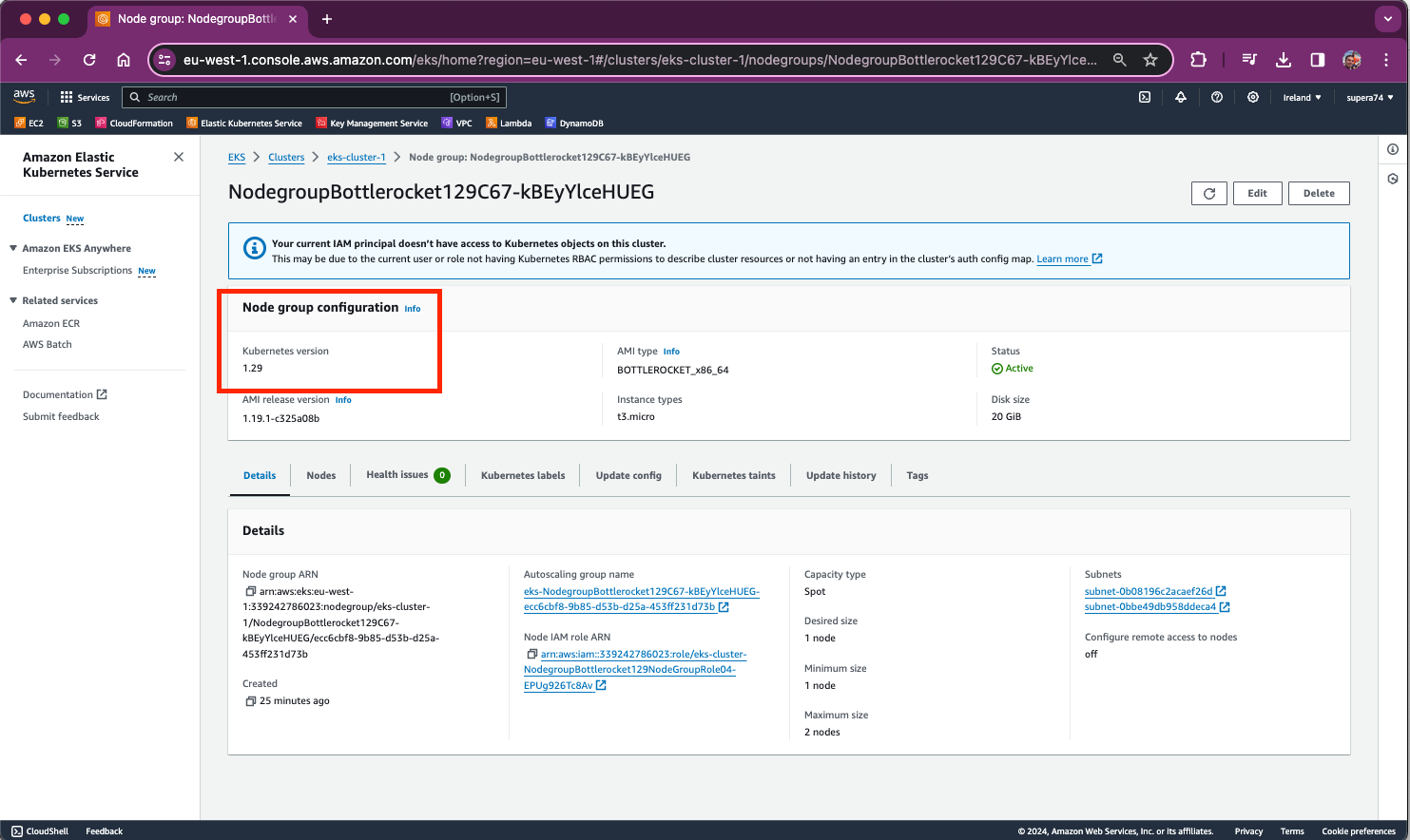Open the browser extensions puzzle icon
The height and width of the screenshot is (840, 1410).
pyautogui.click(x=1199, y=60)
